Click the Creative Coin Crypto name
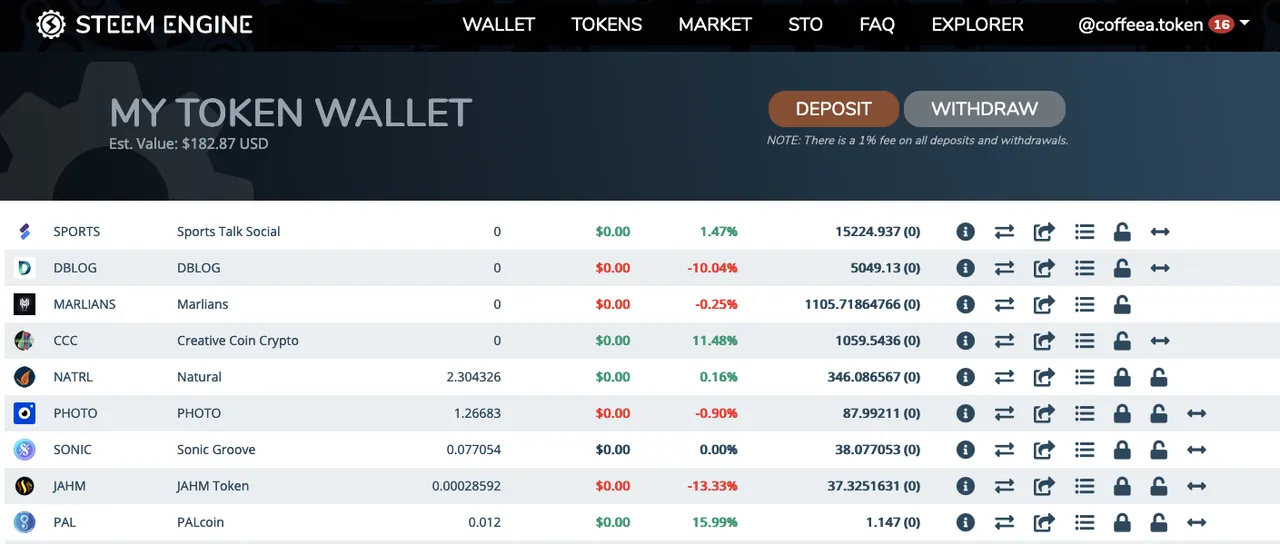This screenshot has height=544, width=1280. [238, 341]
